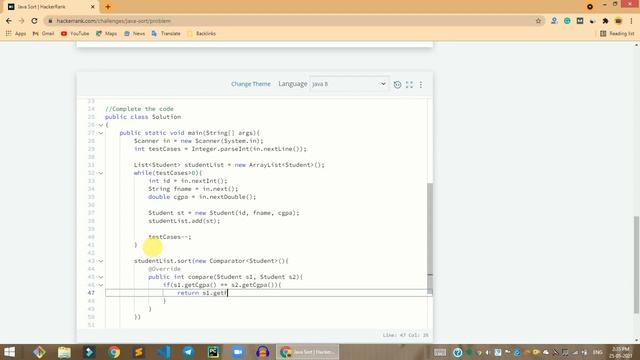This screenshot has width=640, height=360.
Task: Open the Reading list panel
Action: point(617,33)
